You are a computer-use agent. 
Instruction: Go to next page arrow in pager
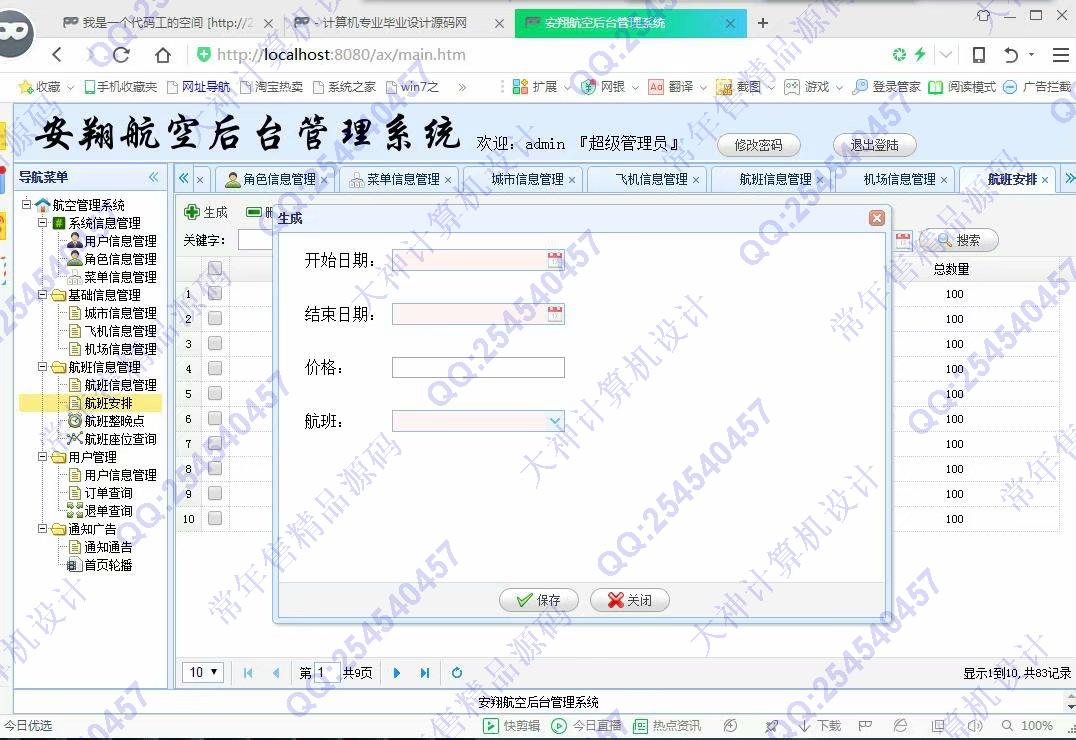point(397,673)
